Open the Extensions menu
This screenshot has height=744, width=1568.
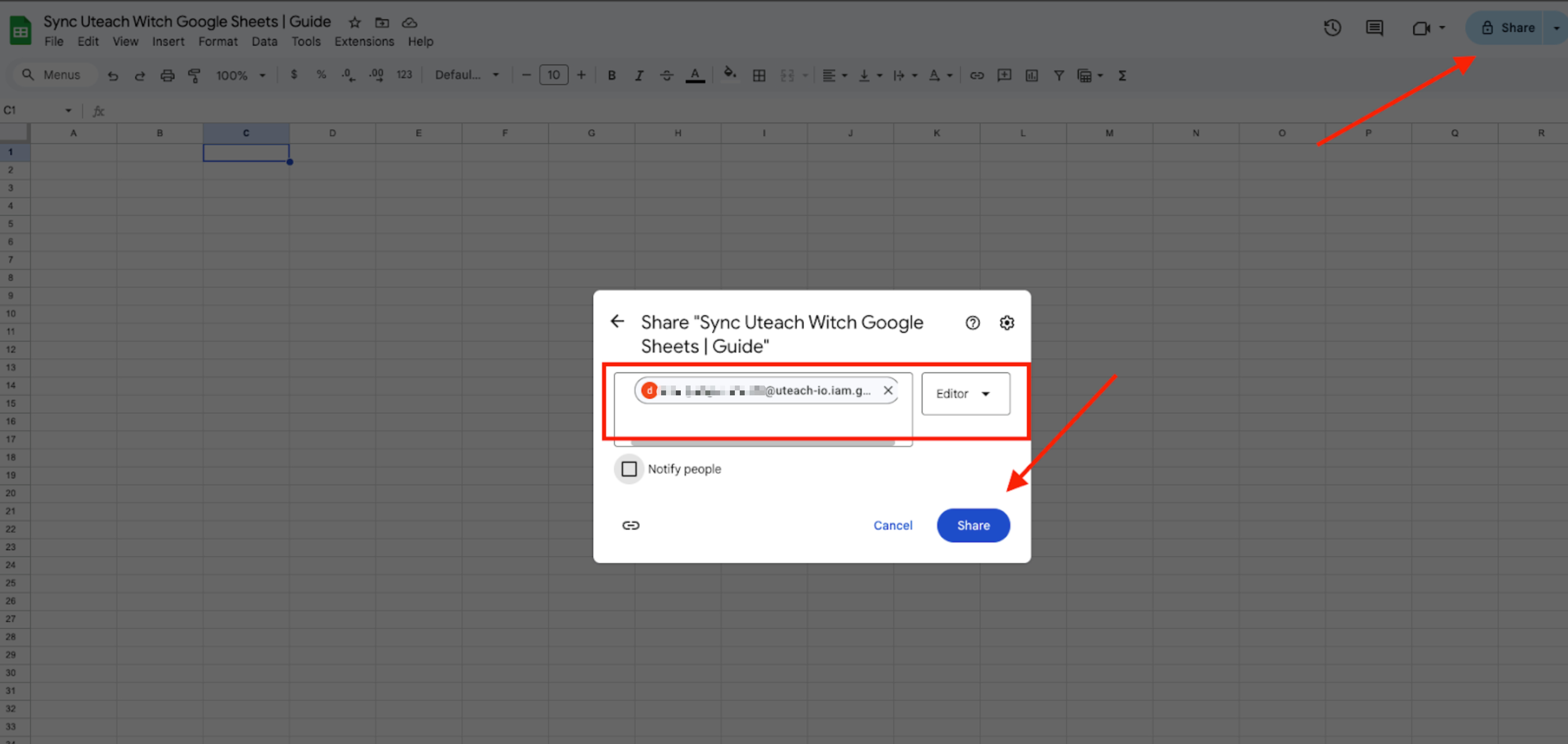[364, 41]
